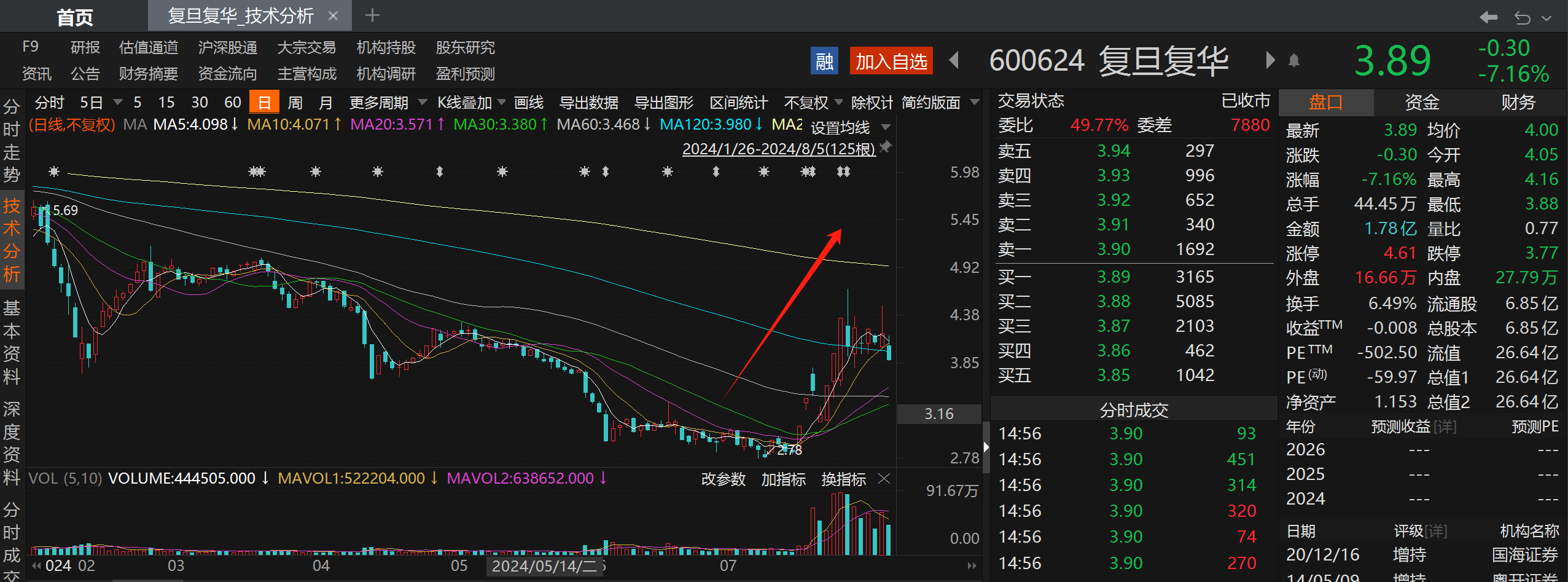The image size is (1568, 582).
Task: Select the 日 daily period
Action: click(x=264, y=102)
